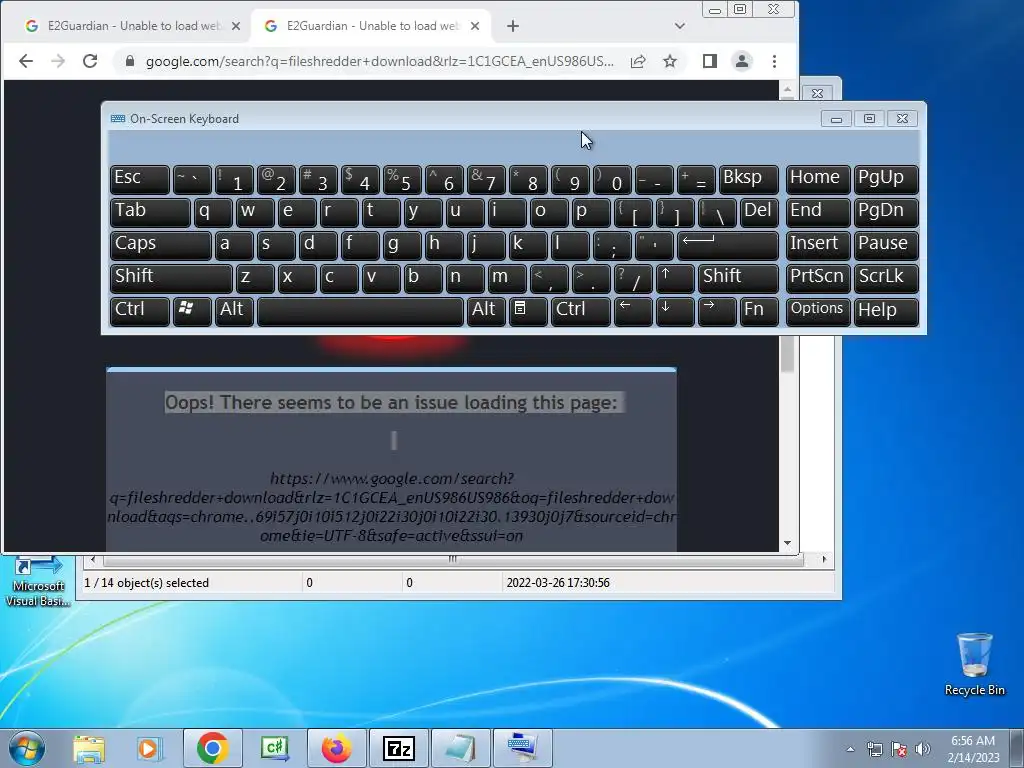Viewport: 1024px width, 768px height.
Task: Click the context menu key on keyboard
Action: [528, 311]
